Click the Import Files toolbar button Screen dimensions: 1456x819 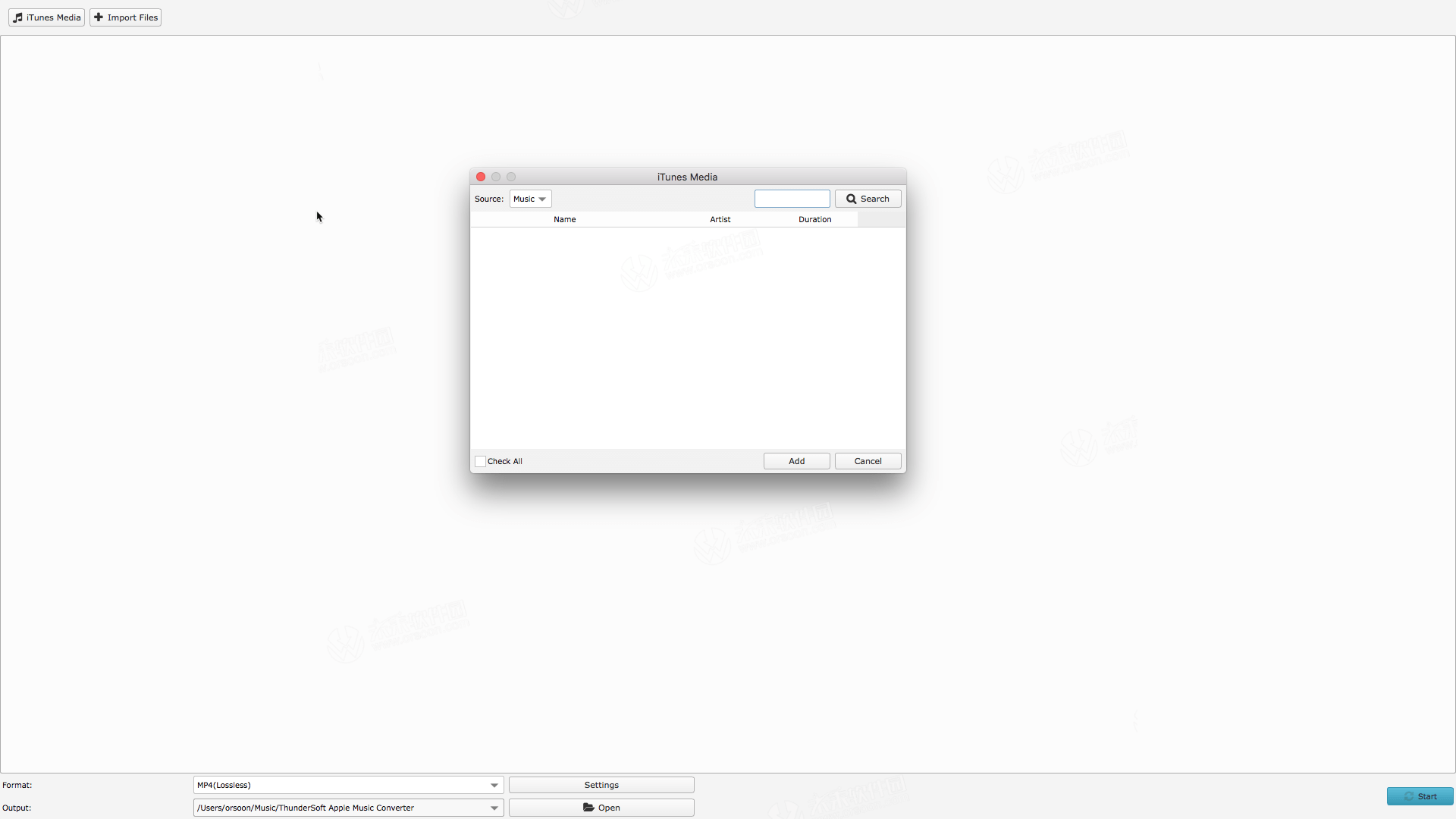pyautogui.click(x=126, y=17)
